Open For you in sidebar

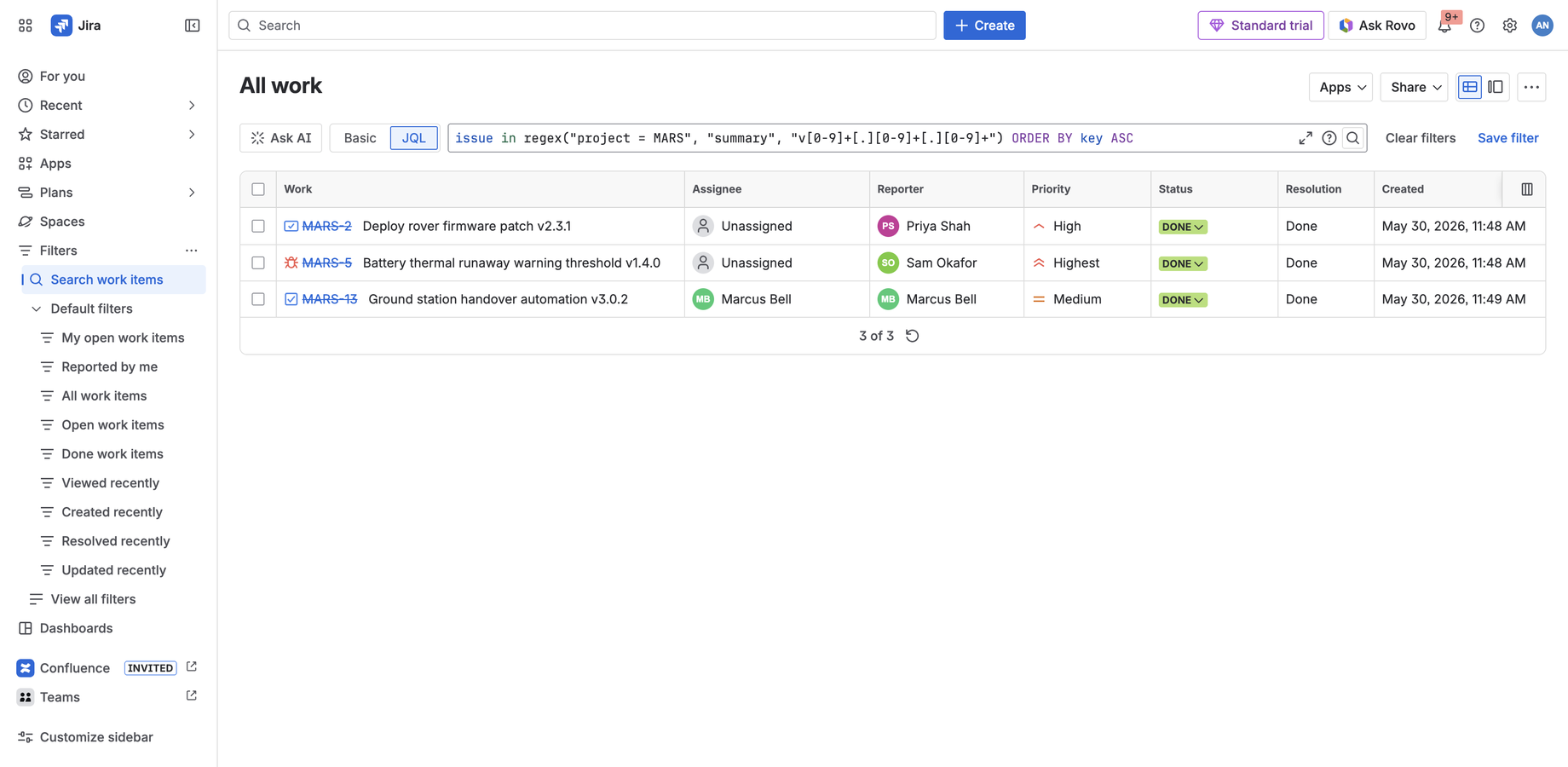pyautogui.click(x=108, y=77)
